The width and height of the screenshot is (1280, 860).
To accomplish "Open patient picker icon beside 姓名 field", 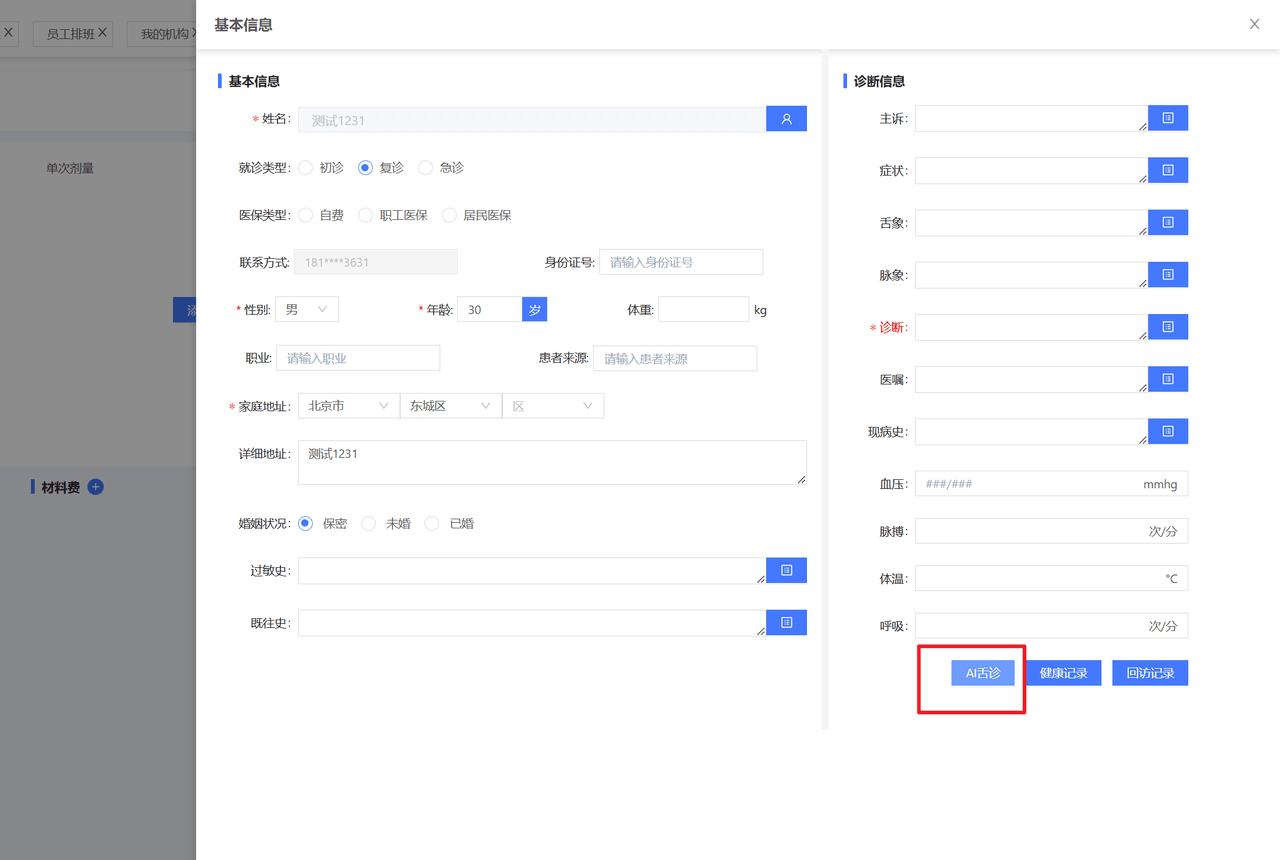I will pyautogui.click(x=786, y=119).
